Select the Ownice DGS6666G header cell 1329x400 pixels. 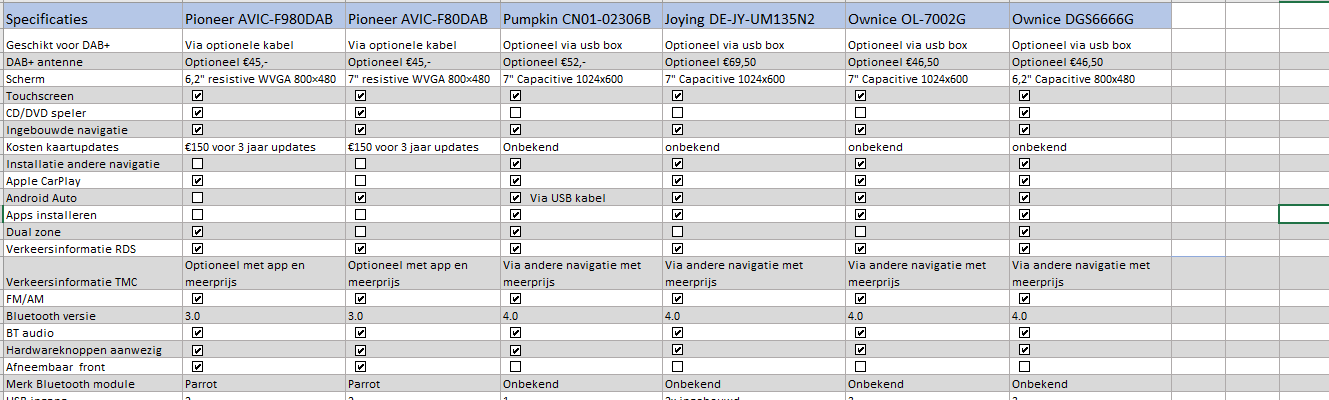coord(1090,19)
